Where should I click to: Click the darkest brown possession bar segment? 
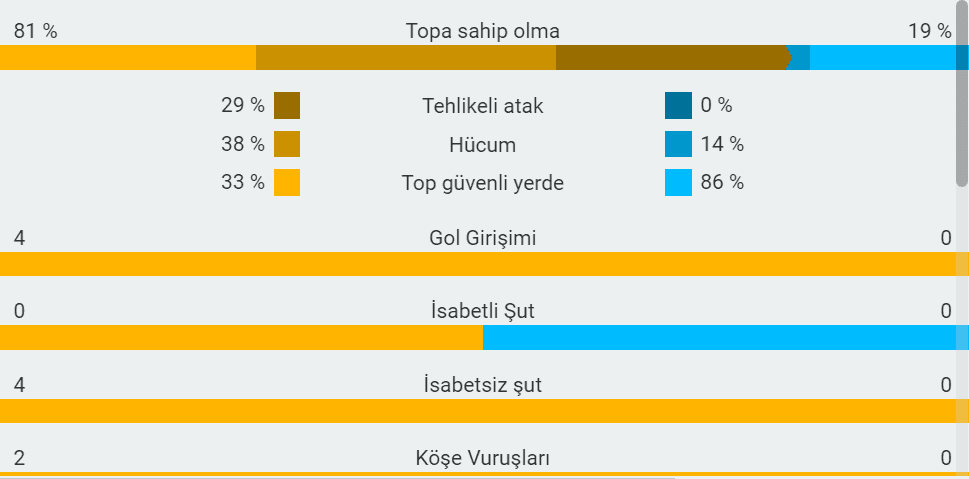[672, 57]
